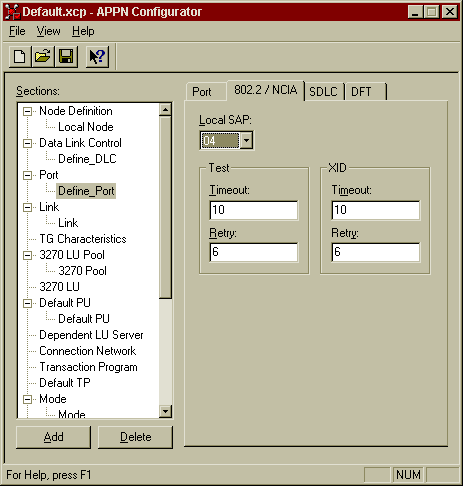Click the APPN Configurator title bar icon
This screenshot has width=463, height=486.
[x=13, y=12]
